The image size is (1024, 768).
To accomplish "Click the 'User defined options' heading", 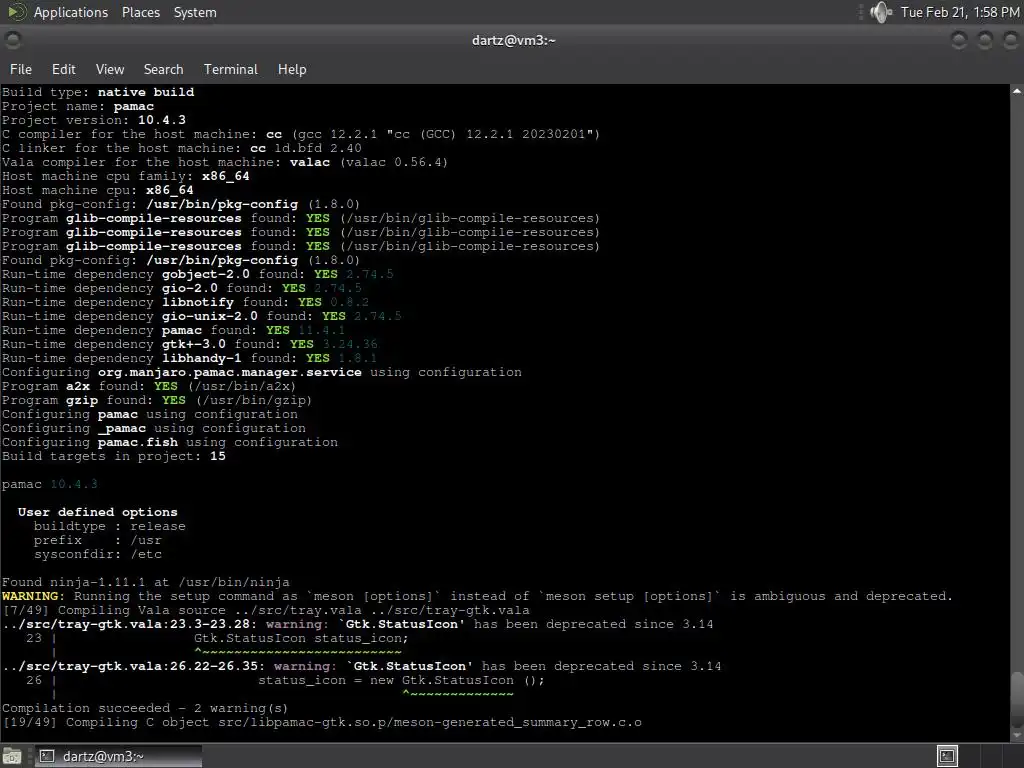I will (97, 513).
